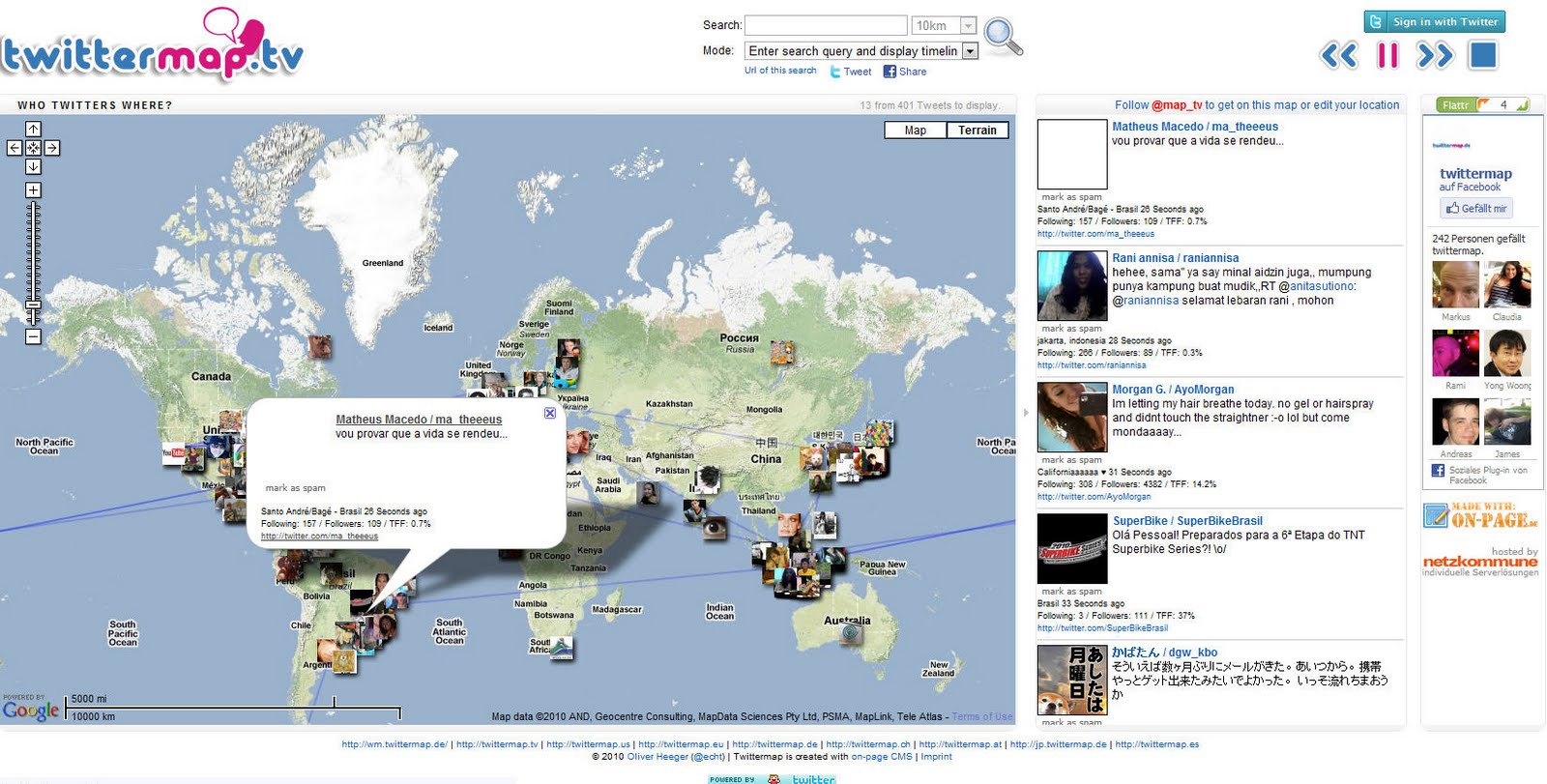Pan the map upward

click(33, 129)
